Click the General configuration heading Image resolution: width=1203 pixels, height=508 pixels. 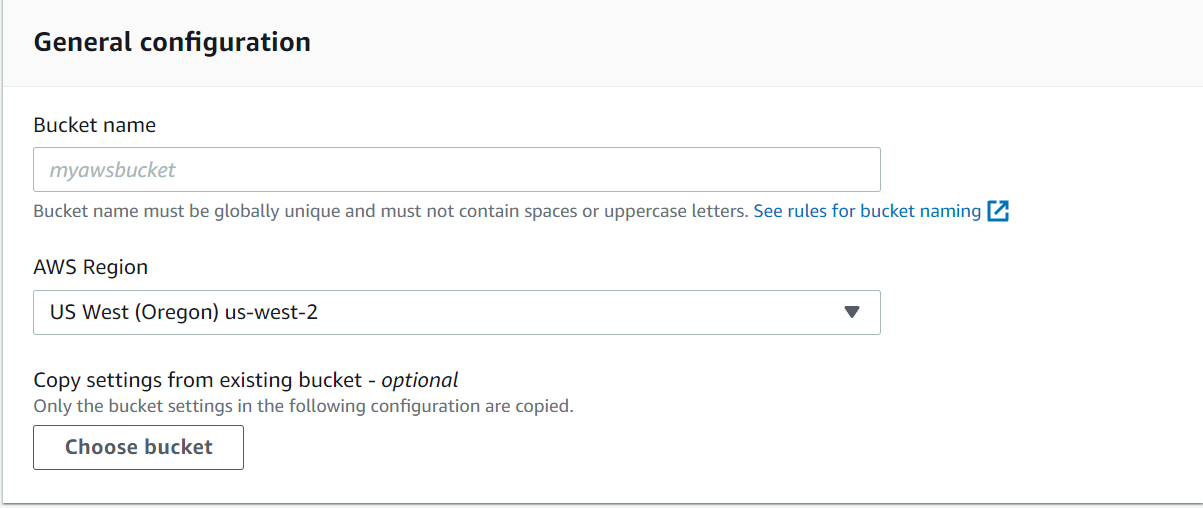click(x=172, y=42)
